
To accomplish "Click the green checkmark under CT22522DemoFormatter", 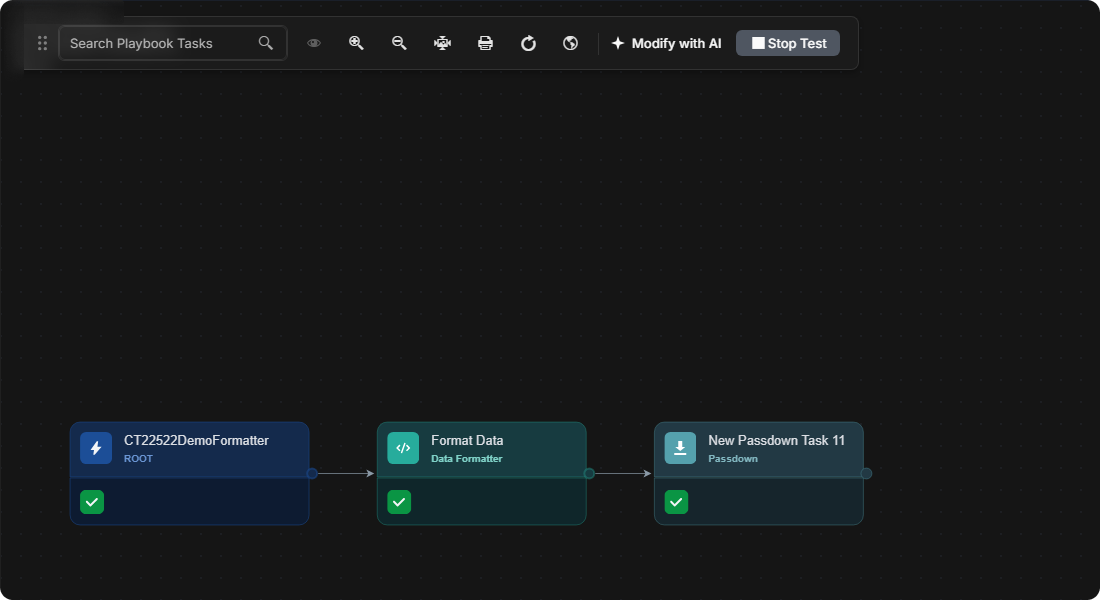I will pyautogui.click(x=92, y=502).
